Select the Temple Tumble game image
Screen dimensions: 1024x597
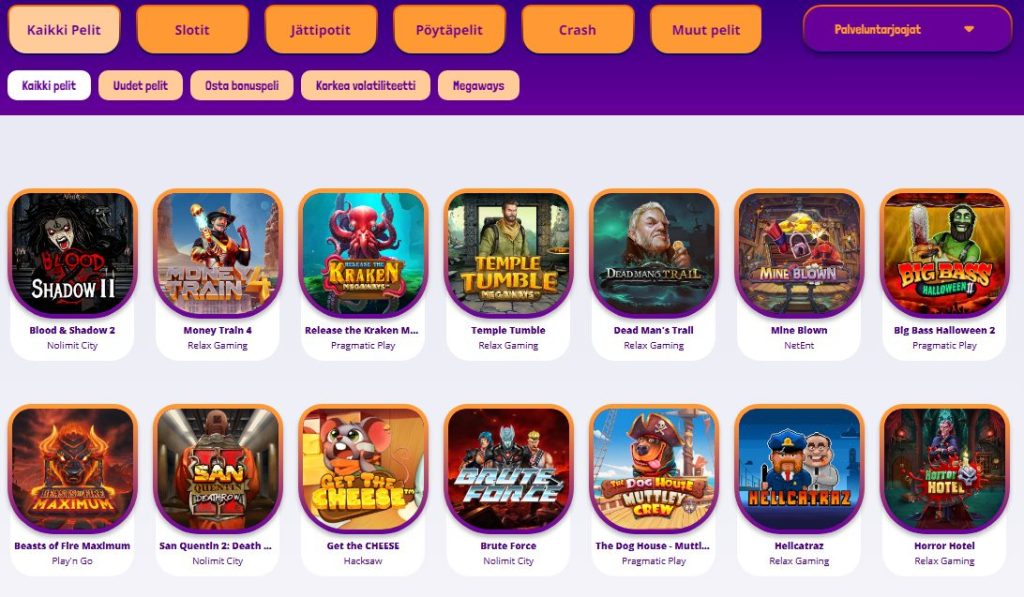[x=508, y=253]
